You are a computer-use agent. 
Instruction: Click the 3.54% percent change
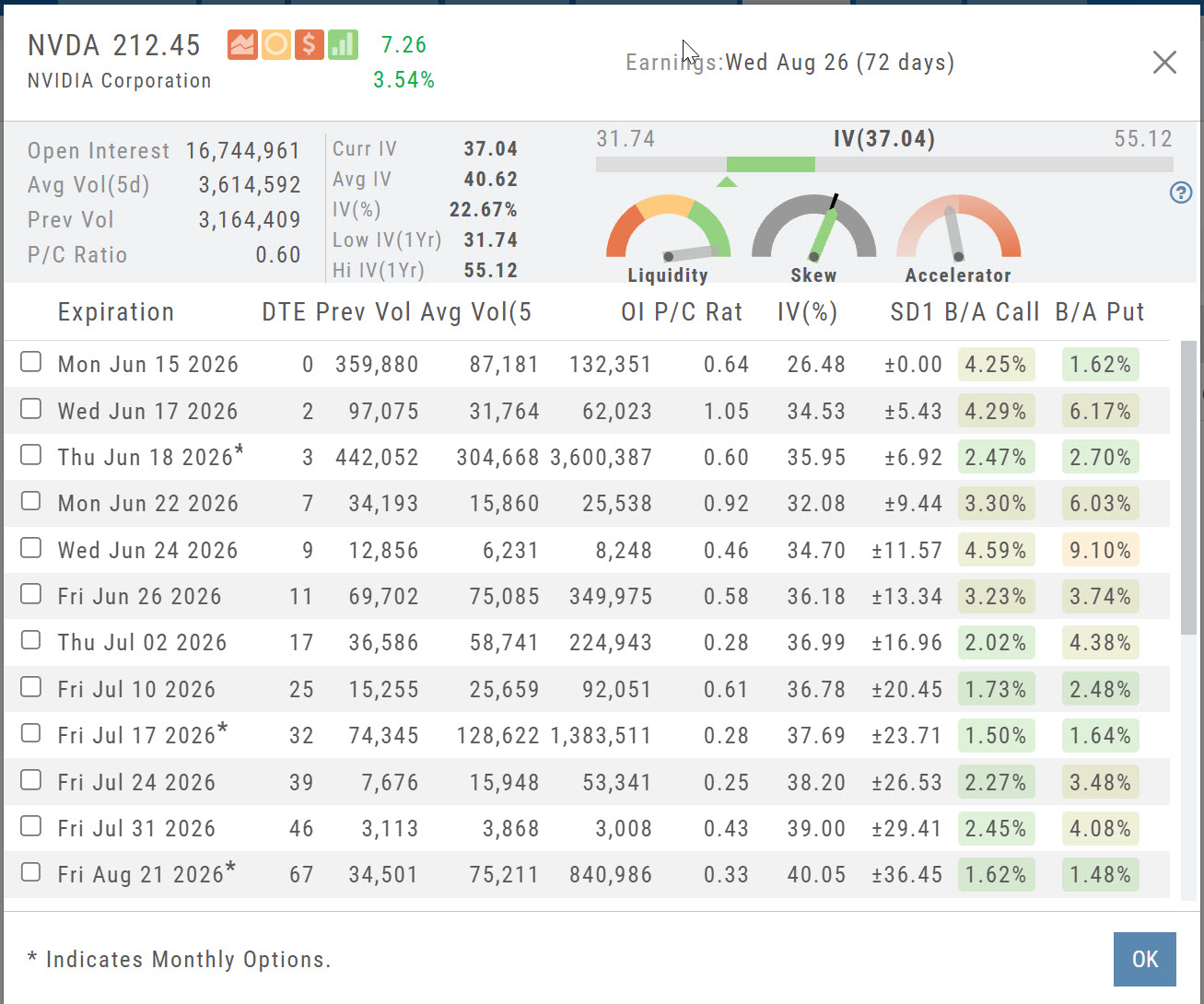pyautogui.click(x=403, y=80)
